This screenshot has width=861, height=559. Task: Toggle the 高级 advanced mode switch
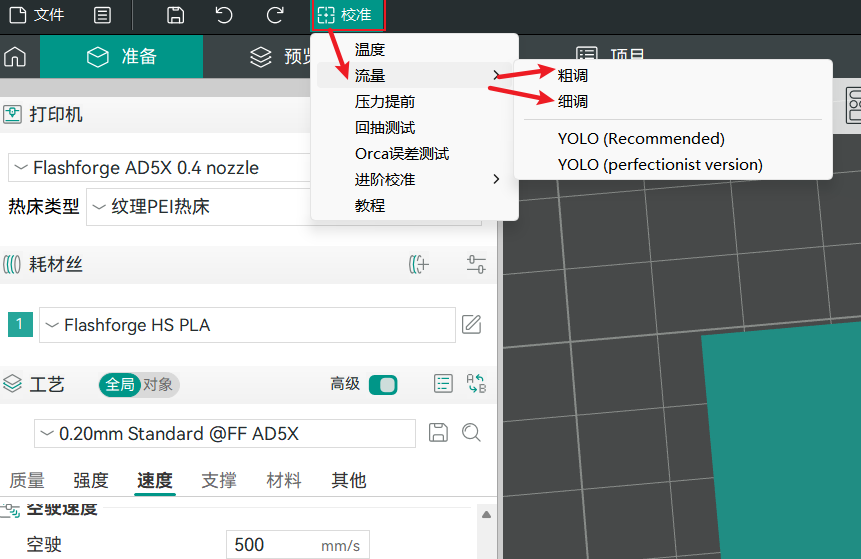(x=382, y=384)
